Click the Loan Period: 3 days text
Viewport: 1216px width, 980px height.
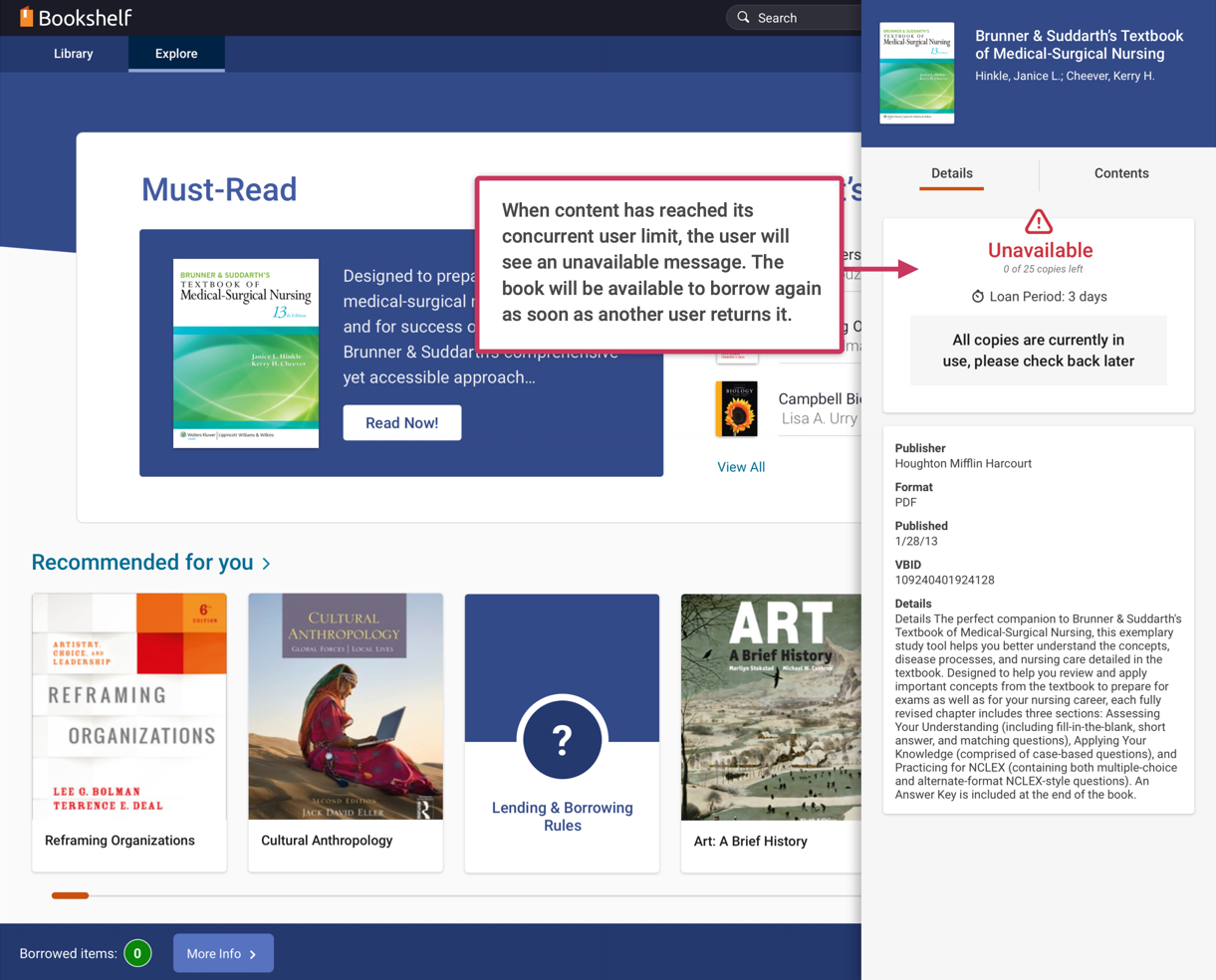coord(1048,297)
